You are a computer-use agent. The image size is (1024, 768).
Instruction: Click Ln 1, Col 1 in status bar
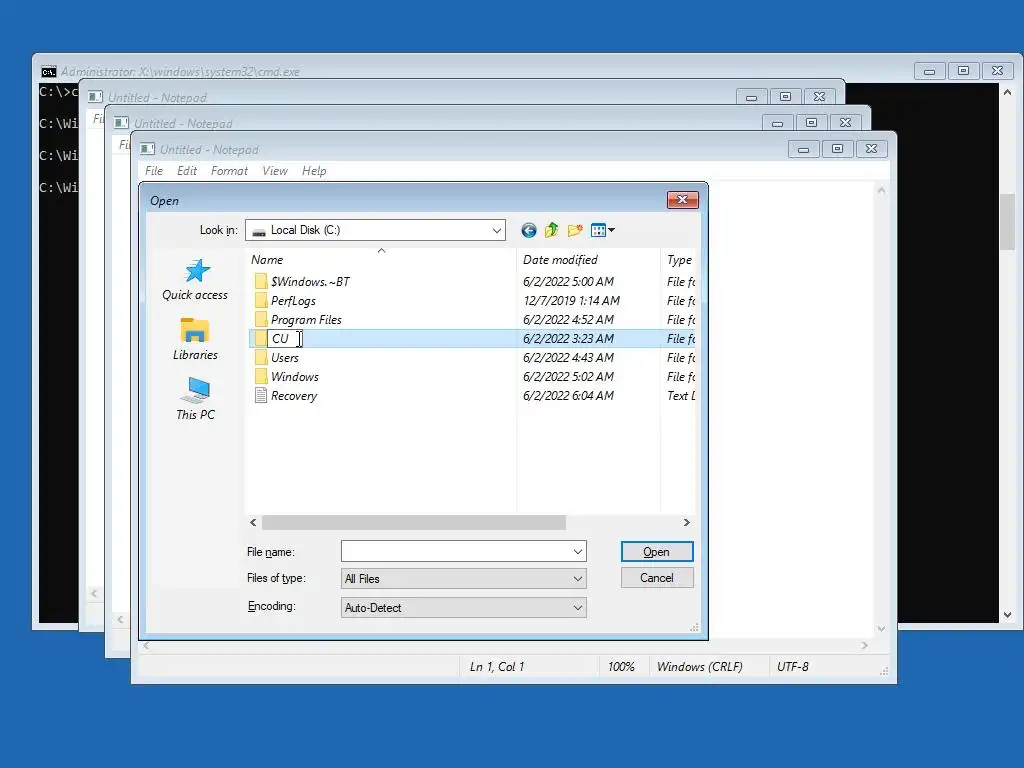[x=497, y=667]
